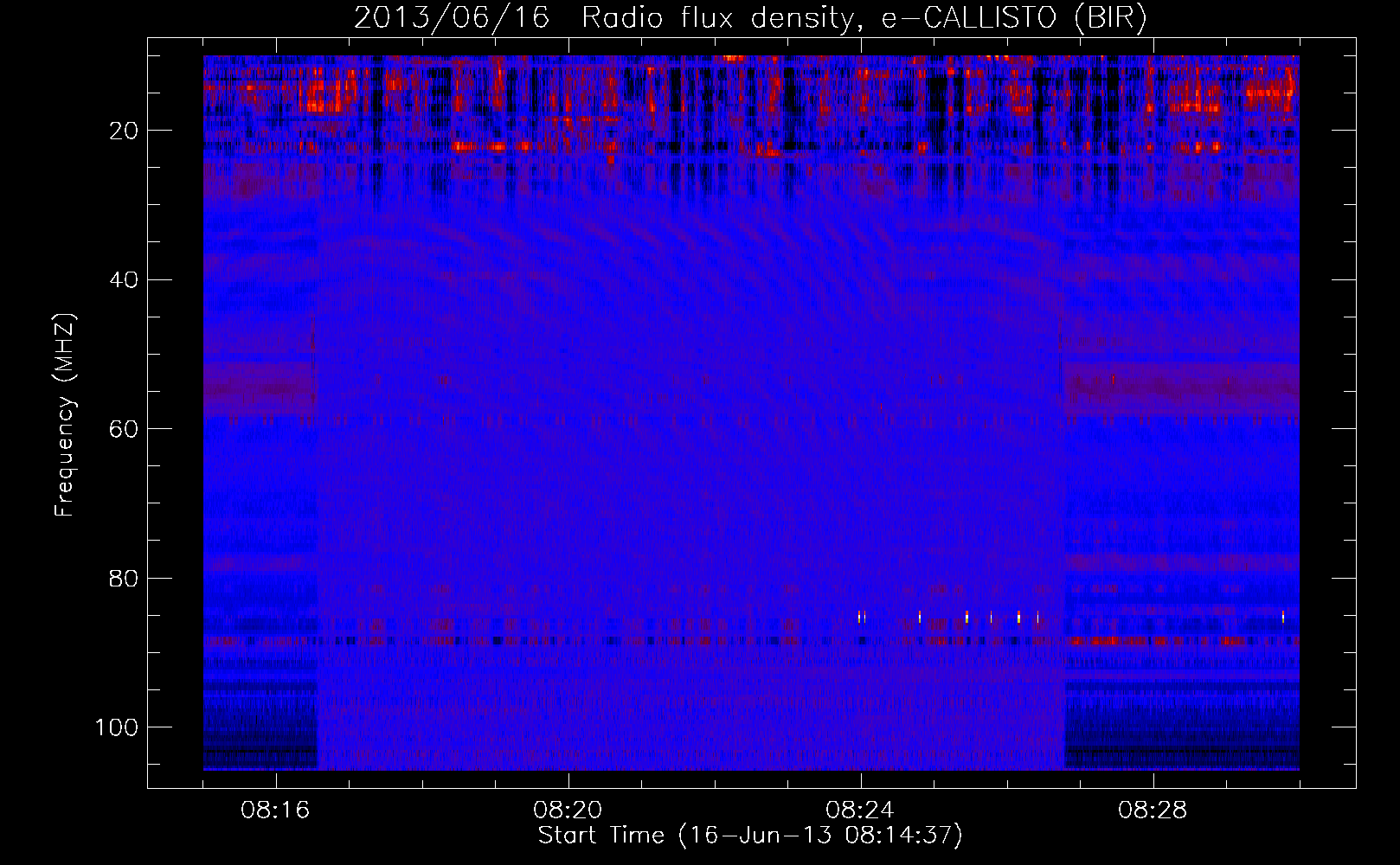
Task: Click the '60' frequency tick label
Action: pos(125,429)
